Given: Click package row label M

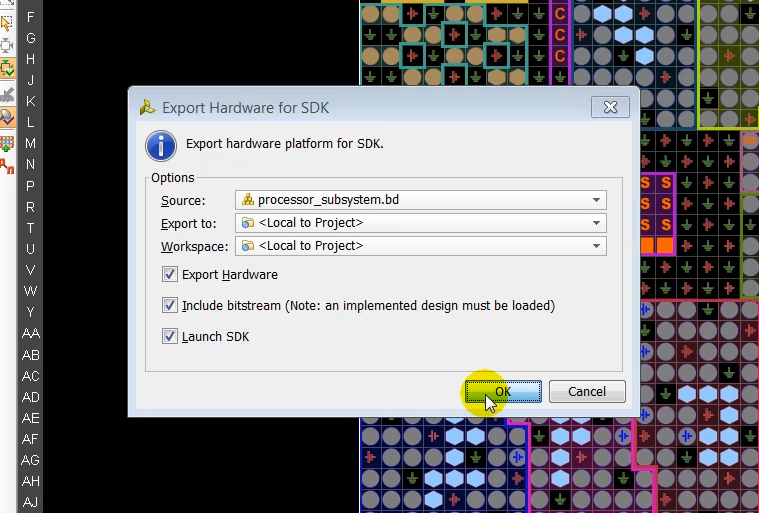Looking at the screenshot, I should 30,143.
